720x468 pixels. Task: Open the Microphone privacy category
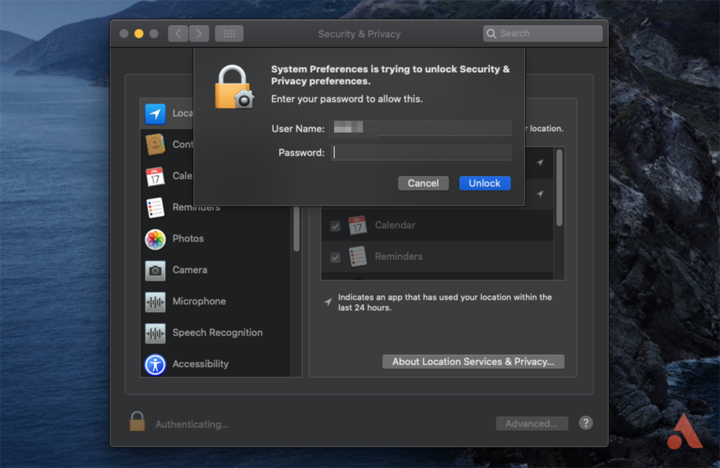click(x=198, y=301)
